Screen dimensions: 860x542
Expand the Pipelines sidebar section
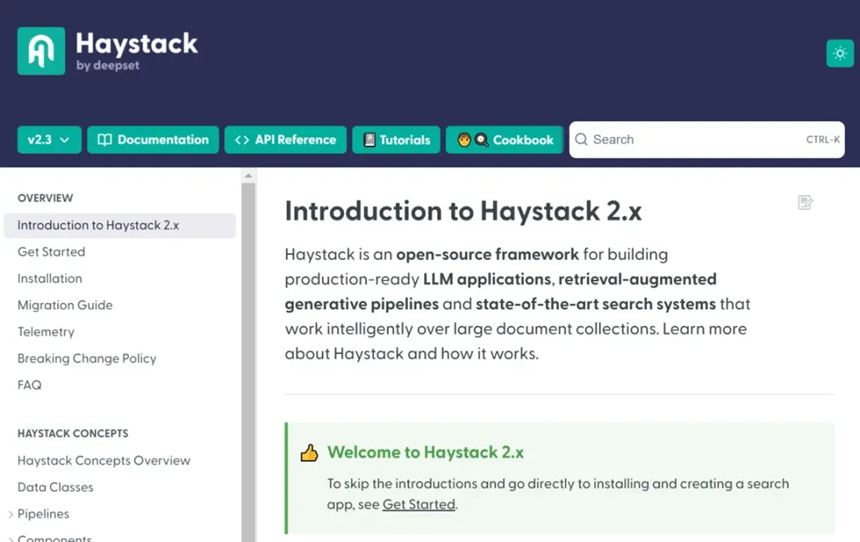pyautogui.click(x=11, y=514)
